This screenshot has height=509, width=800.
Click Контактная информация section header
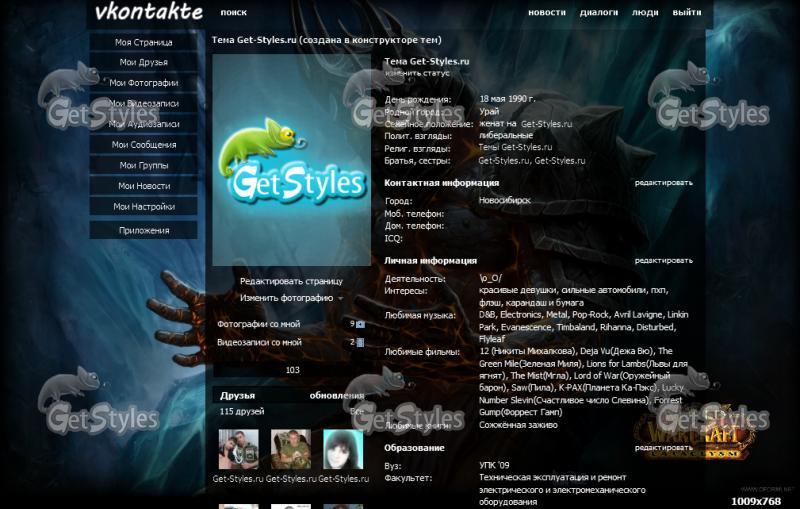(441, 183)
